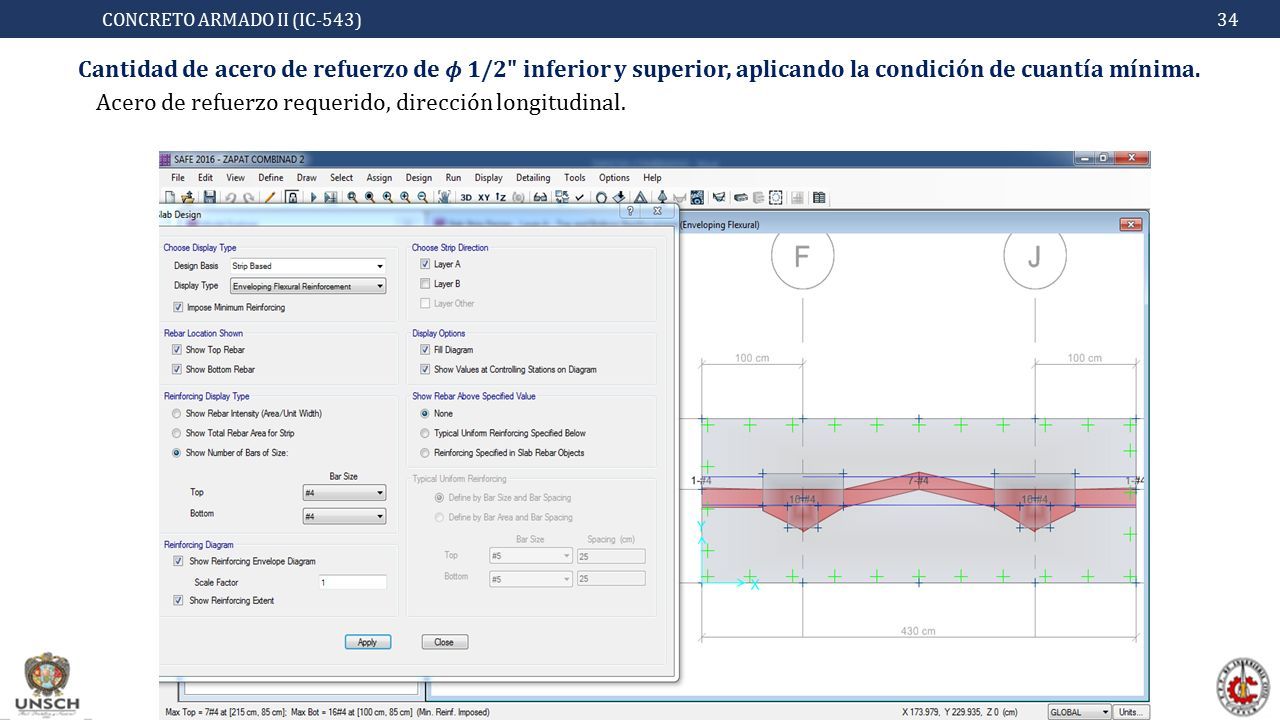Image resolution: width=1280 pixels, height=720 pixels.
Task: Click the circle object shape icon
Action: (x=601, y=197)
